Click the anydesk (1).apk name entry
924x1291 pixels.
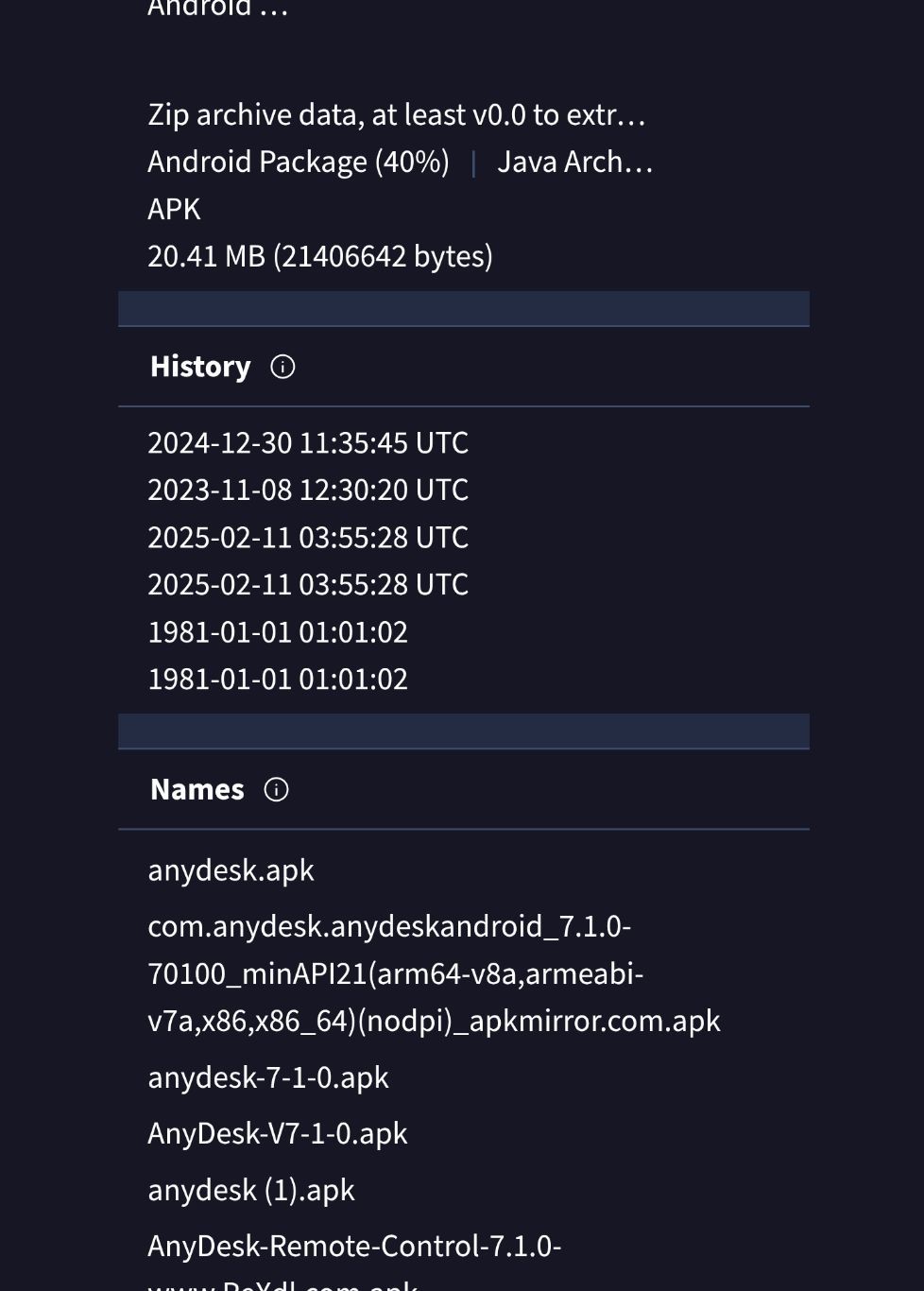251,1189
